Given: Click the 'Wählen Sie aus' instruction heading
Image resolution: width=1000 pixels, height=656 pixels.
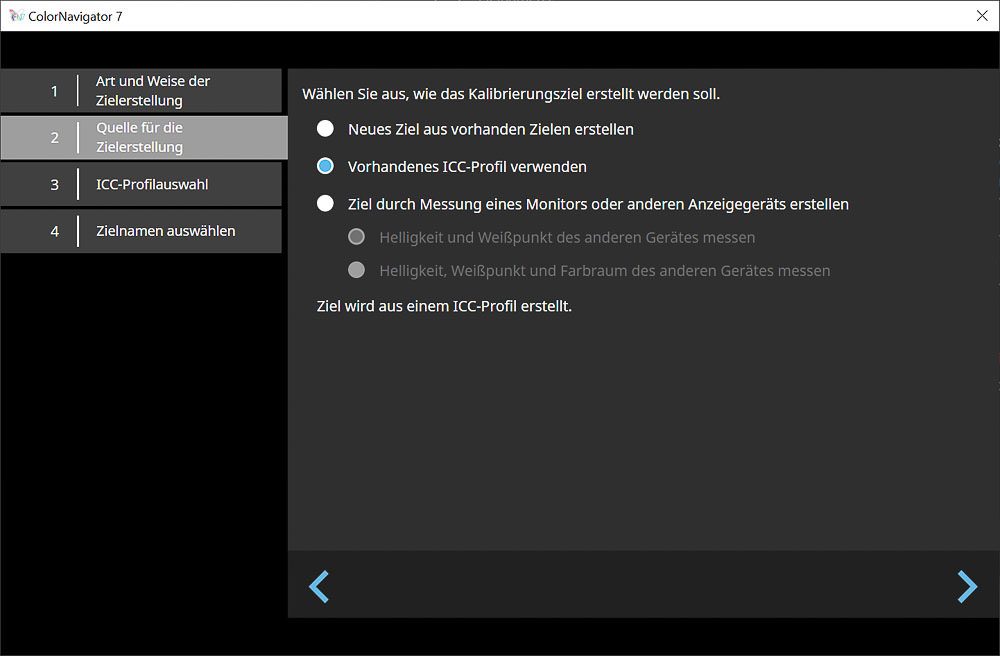Looking at the screenshot, I should (511, 94).
